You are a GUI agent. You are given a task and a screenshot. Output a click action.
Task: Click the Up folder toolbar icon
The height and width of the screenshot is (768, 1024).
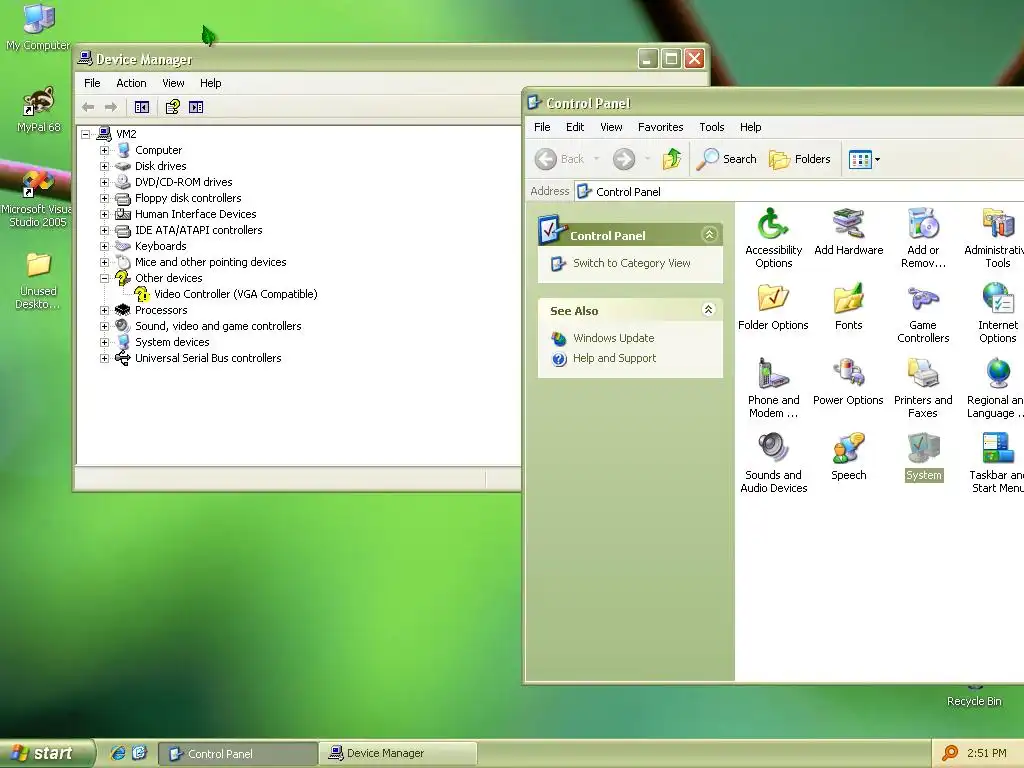(671, 159)
